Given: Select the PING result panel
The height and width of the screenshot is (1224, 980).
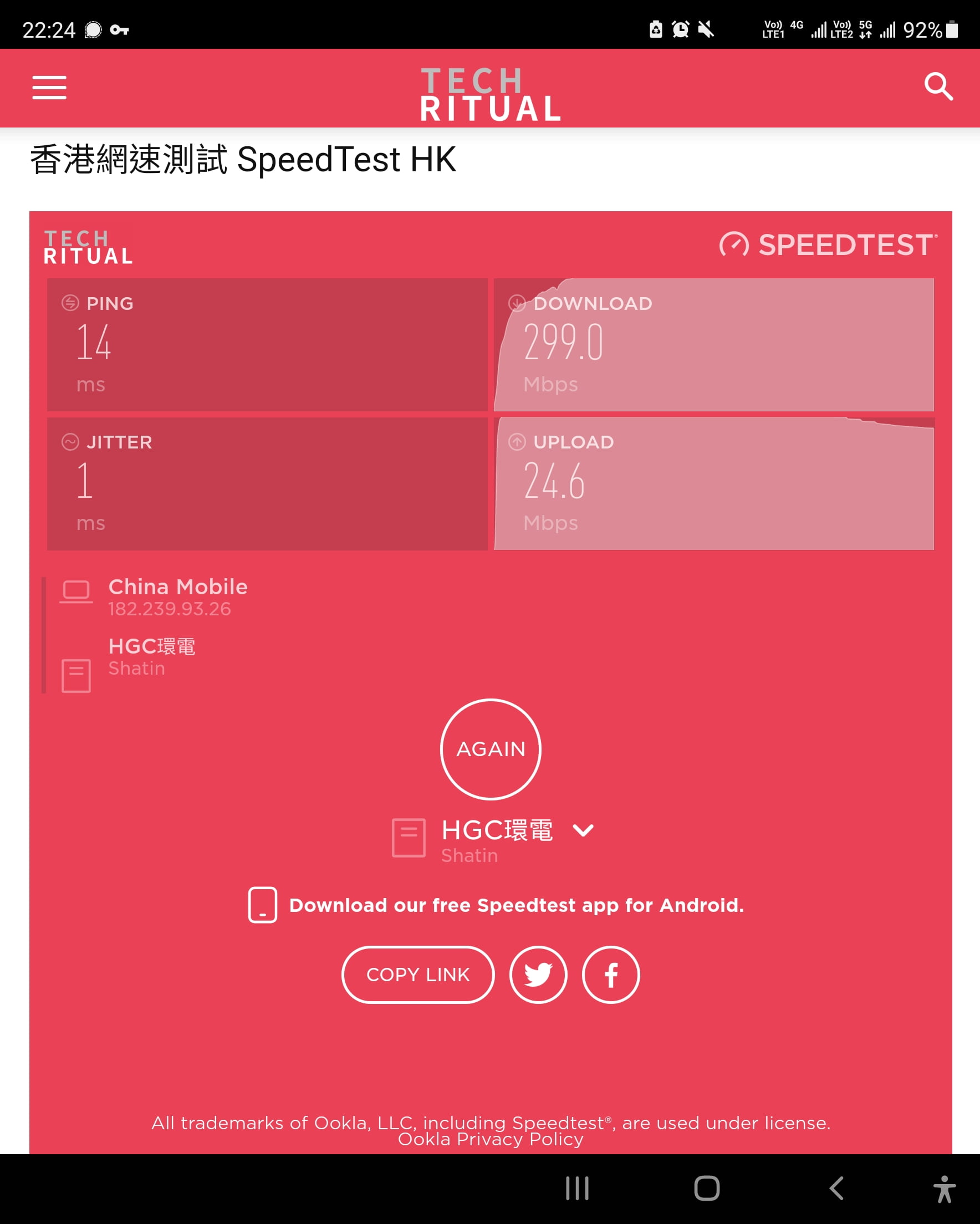Looking at the screenshot, I should point(267,344).
